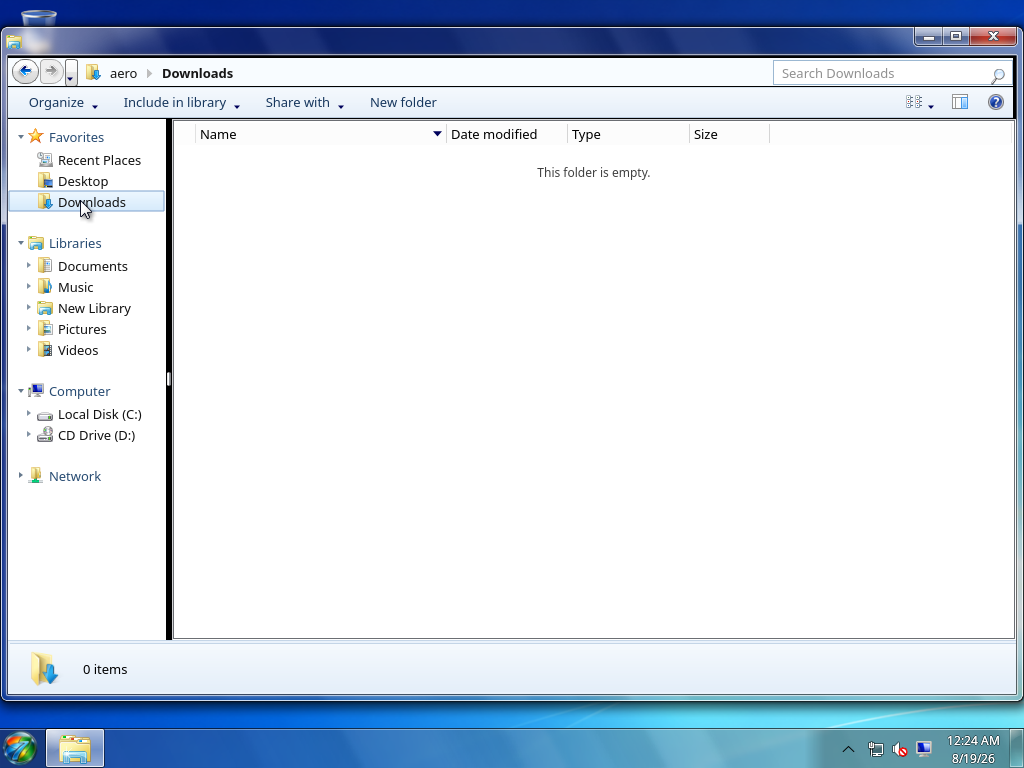Viewport: 1024px width, 768px height.
Task: Collapse the Favorites group
Action: click(x=21, y=136)
